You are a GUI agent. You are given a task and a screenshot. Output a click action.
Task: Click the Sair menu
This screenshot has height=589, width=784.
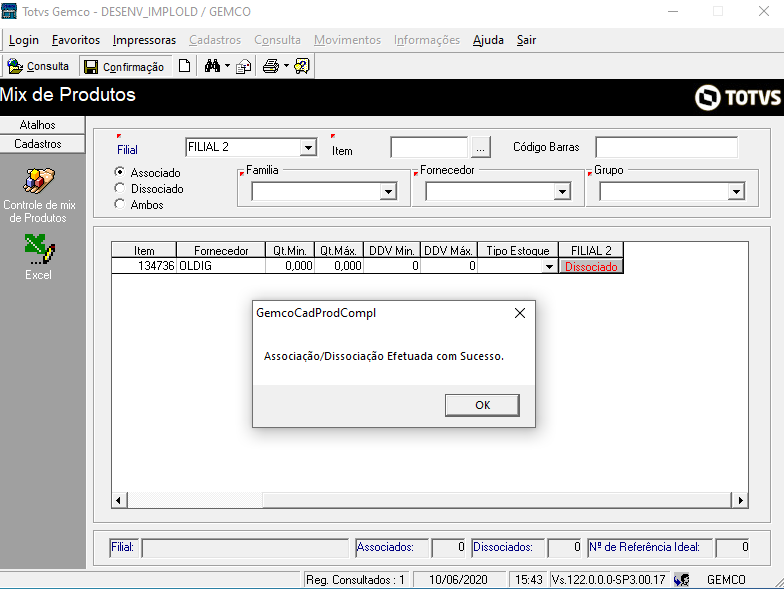point(526,40)
